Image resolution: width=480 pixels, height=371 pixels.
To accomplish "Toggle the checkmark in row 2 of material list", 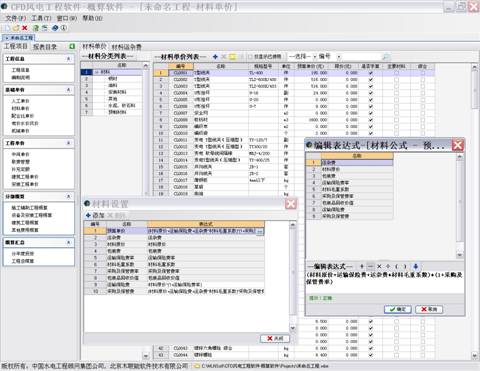I will pyautogui.click(x=371, y=79).
